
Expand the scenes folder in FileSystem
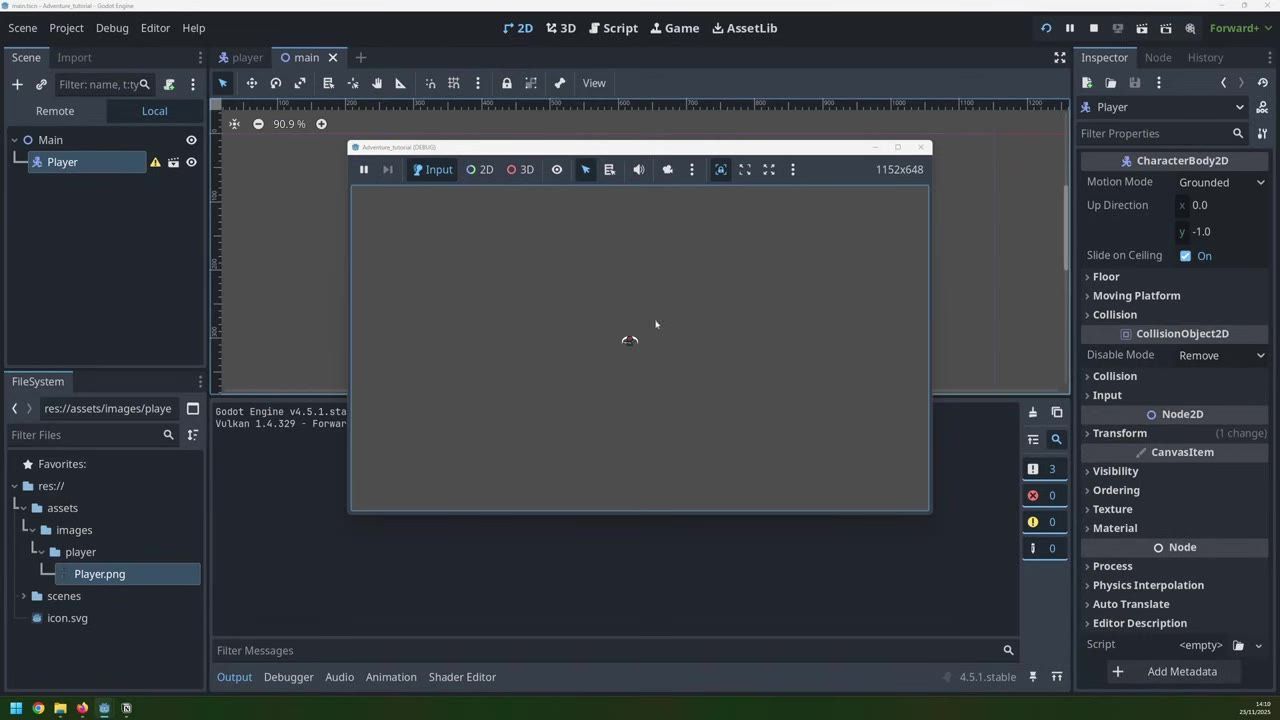click(x=23, y=596)
